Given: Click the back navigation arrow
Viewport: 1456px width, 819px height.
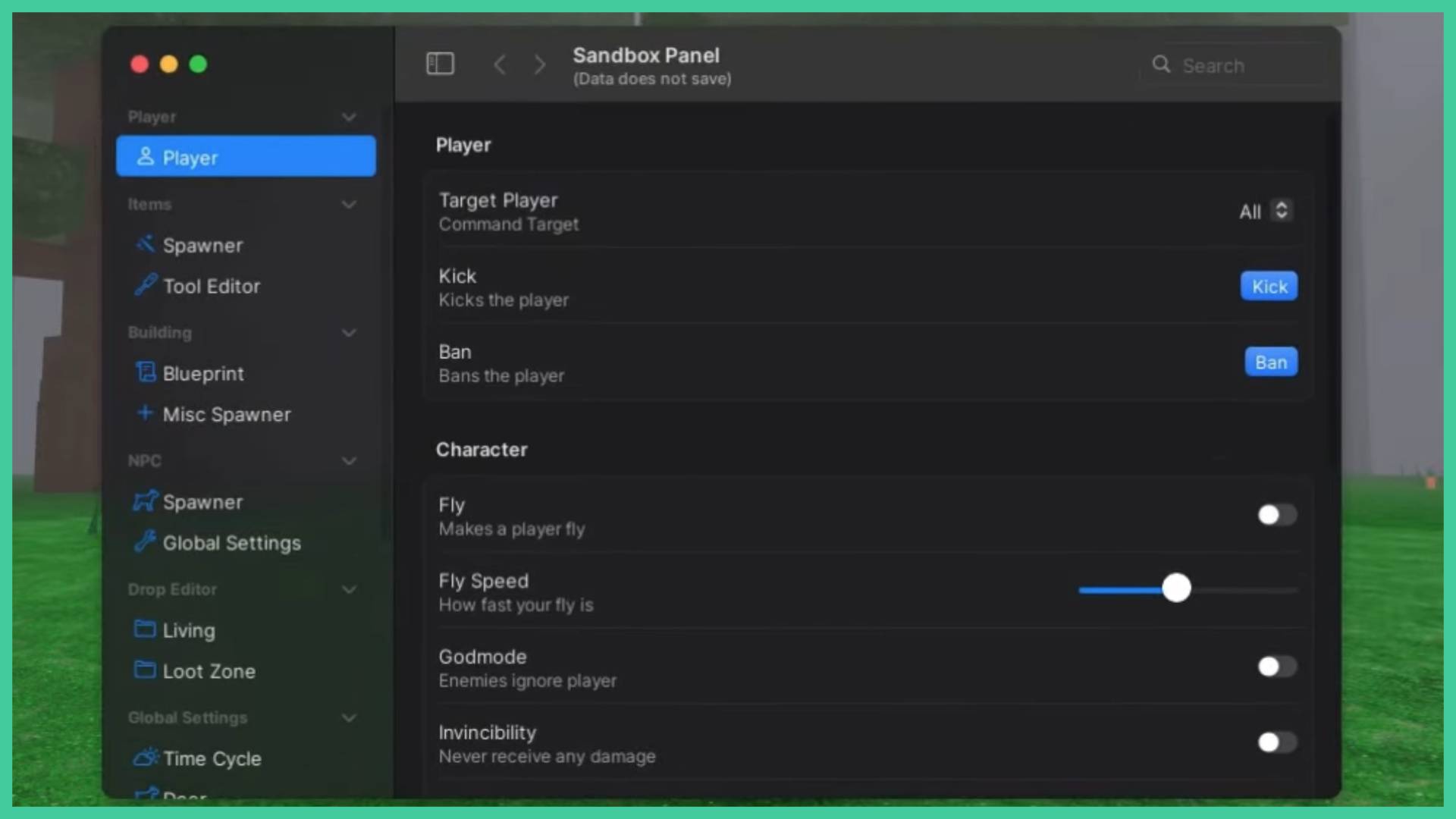Looking at the screenshot, I should coord(500,64).
